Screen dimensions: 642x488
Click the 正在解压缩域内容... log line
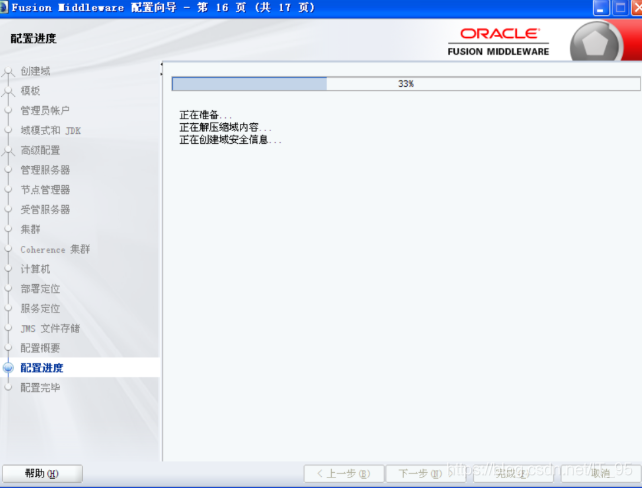pos(225,127)
